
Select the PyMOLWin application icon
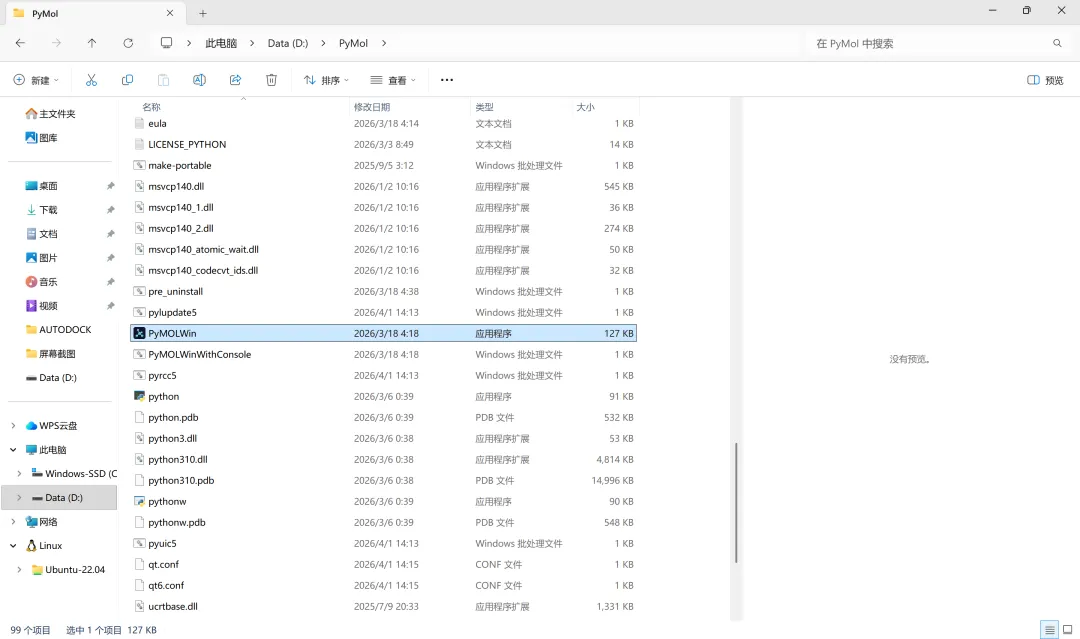(139, 333)
